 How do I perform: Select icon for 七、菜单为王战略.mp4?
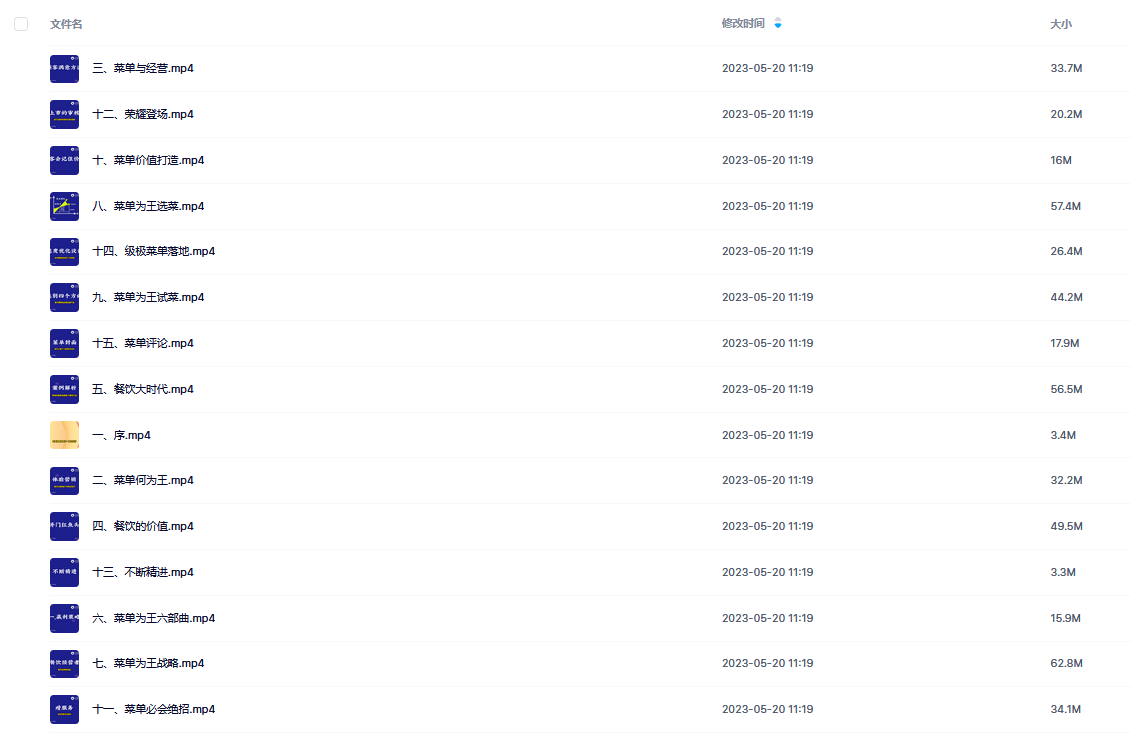coord(64,663)
